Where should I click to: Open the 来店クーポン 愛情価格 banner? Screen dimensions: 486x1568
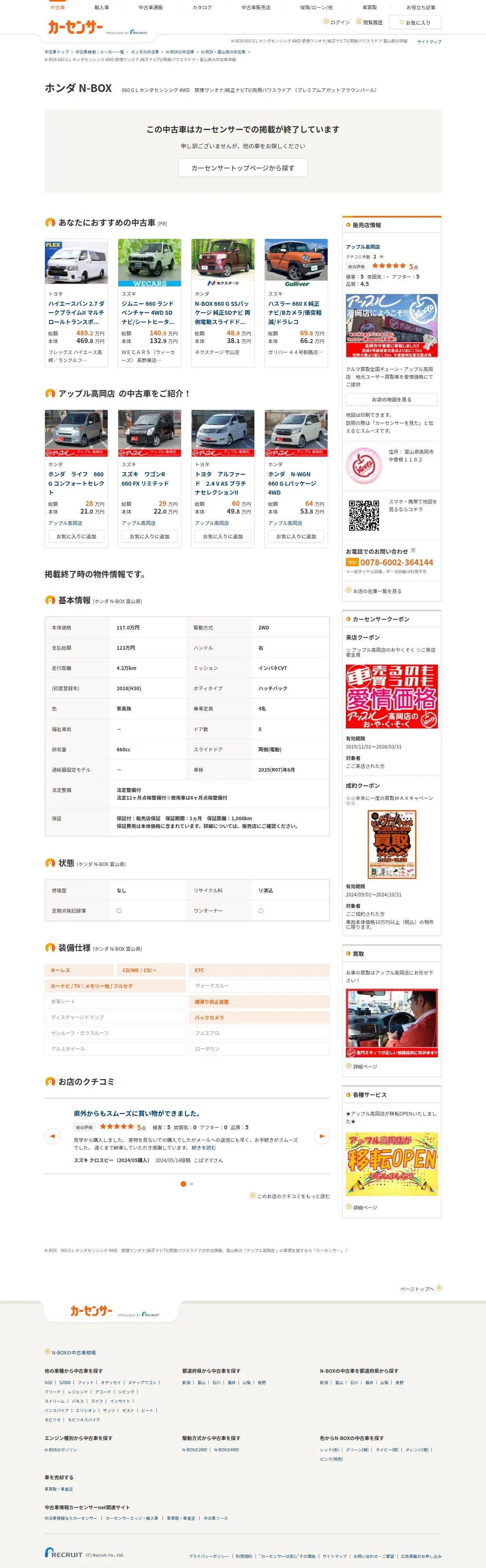point(392,696)
